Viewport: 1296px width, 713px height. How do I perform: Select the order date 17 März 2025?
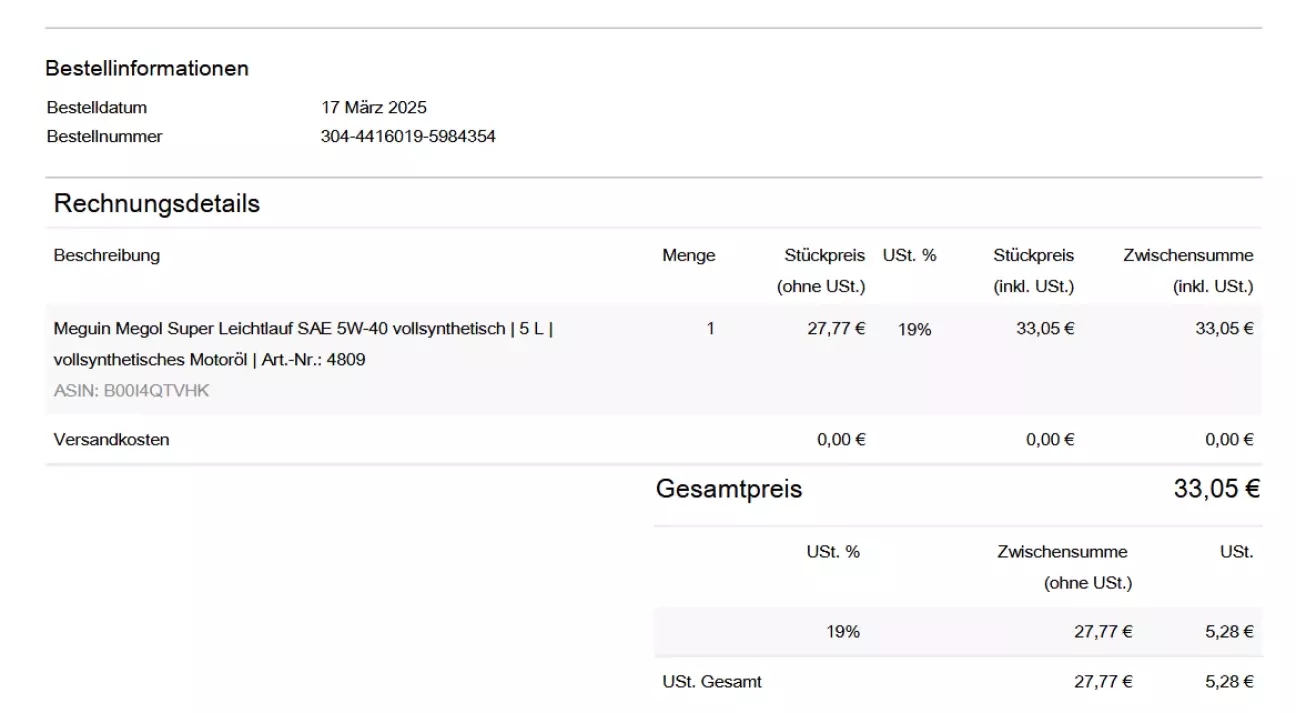coord(373,108)
